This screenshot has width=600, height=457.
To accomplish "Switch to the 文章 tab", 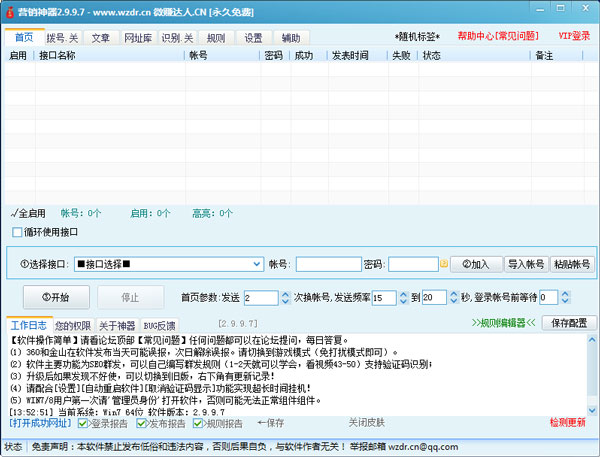I will pos(101,37).
